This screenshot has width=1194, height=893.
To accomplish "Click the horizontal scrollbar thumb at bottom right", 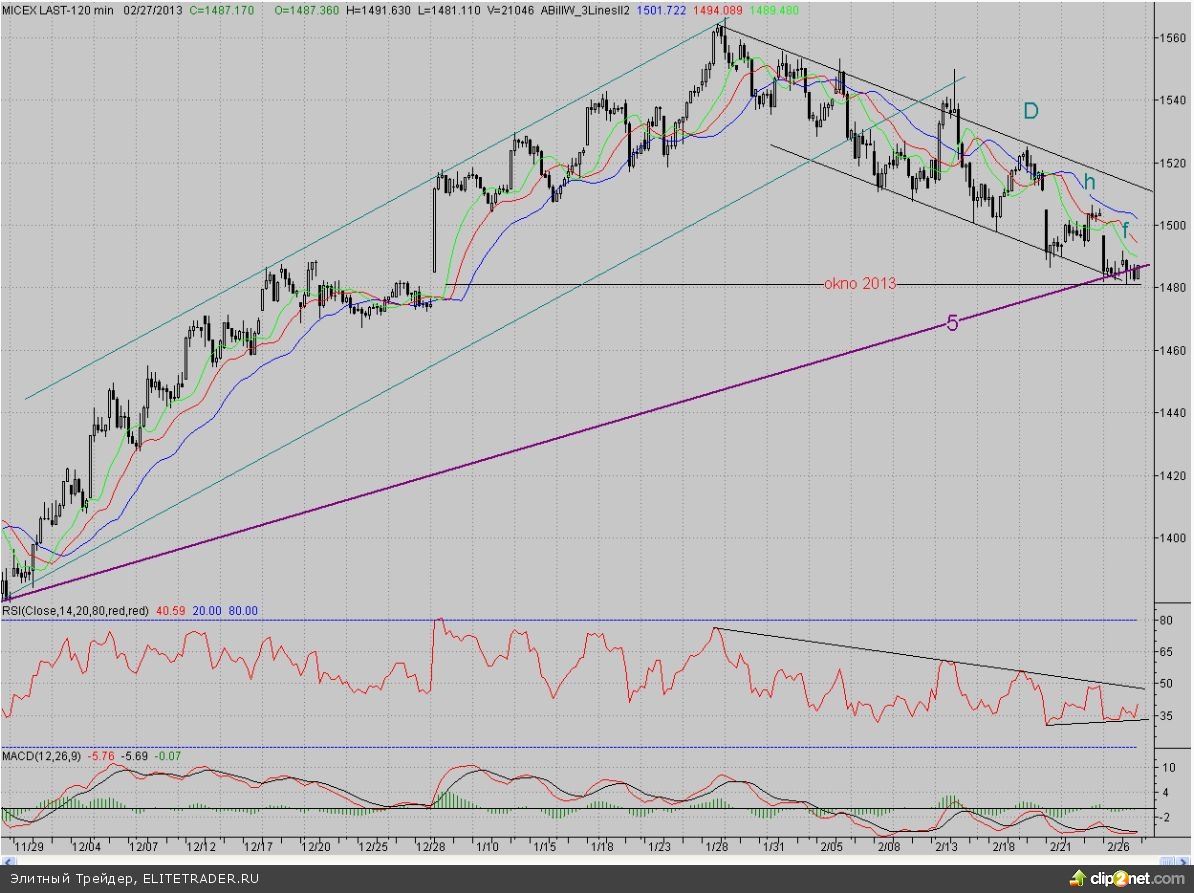I will (x=1164, y=860).
